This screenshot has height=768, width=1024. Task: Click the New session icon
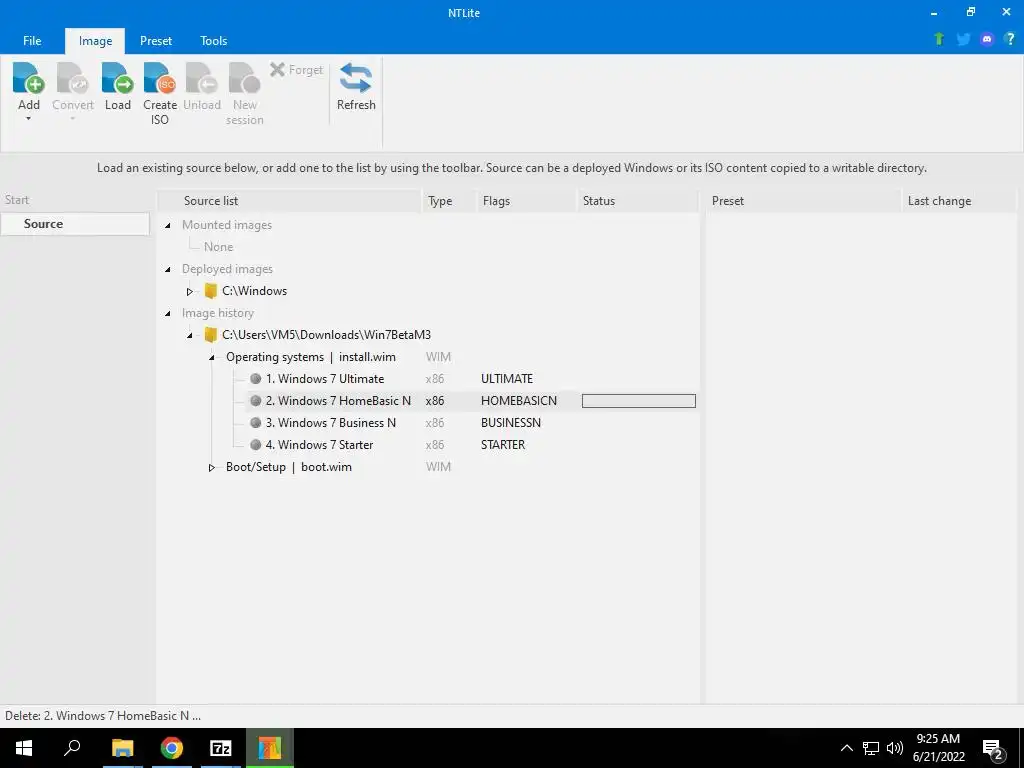click(x=245, y=78)
